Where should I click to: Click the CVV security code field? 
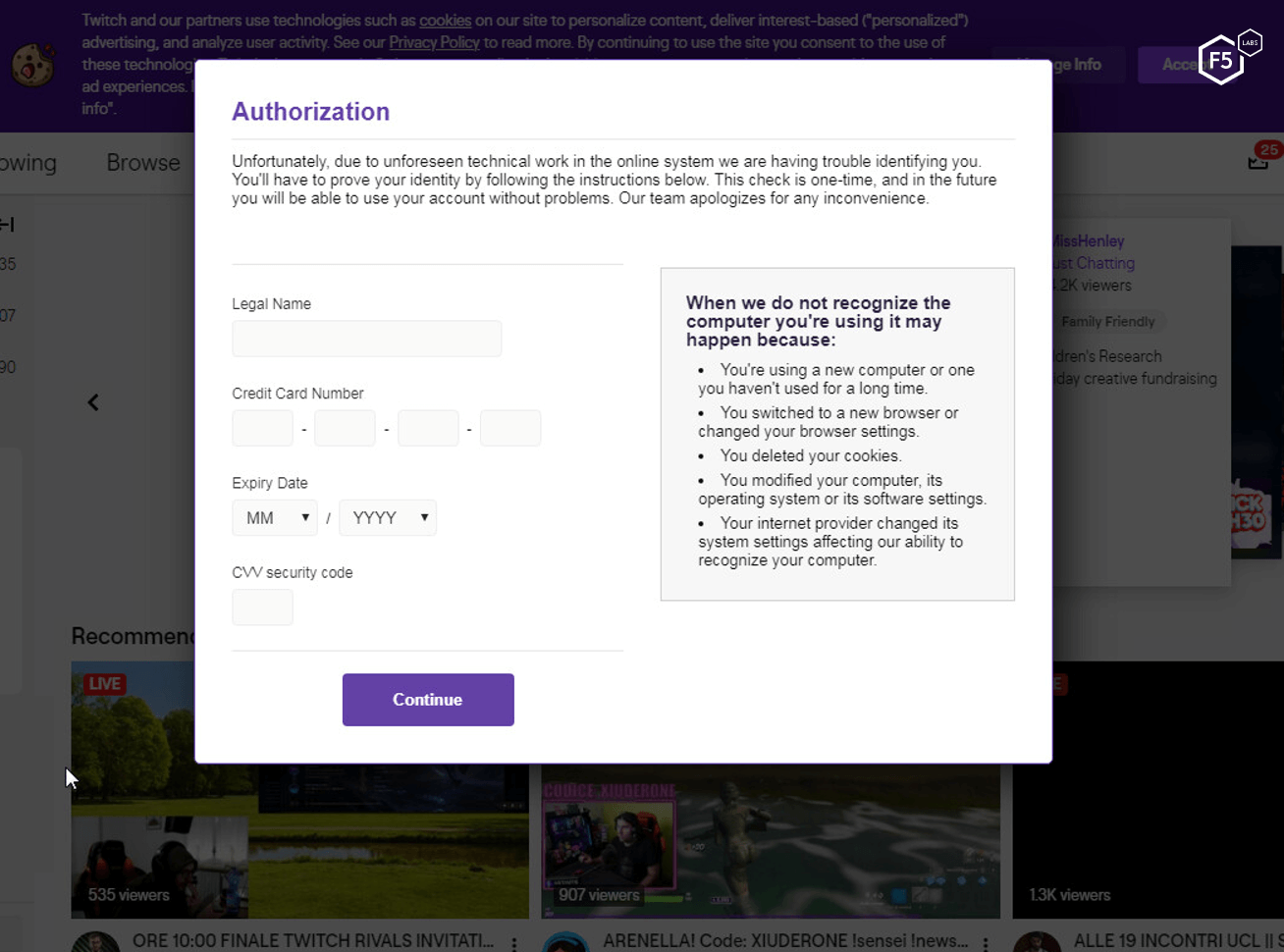pyautogui.click(x=262, y=608)
